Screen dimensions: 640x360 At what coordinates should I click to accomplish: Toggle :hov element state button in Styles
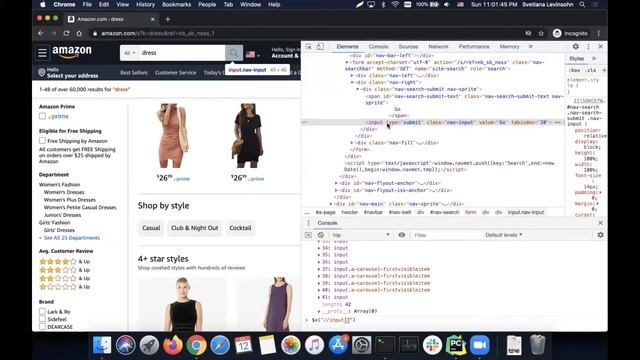click(x=574, y=70)
